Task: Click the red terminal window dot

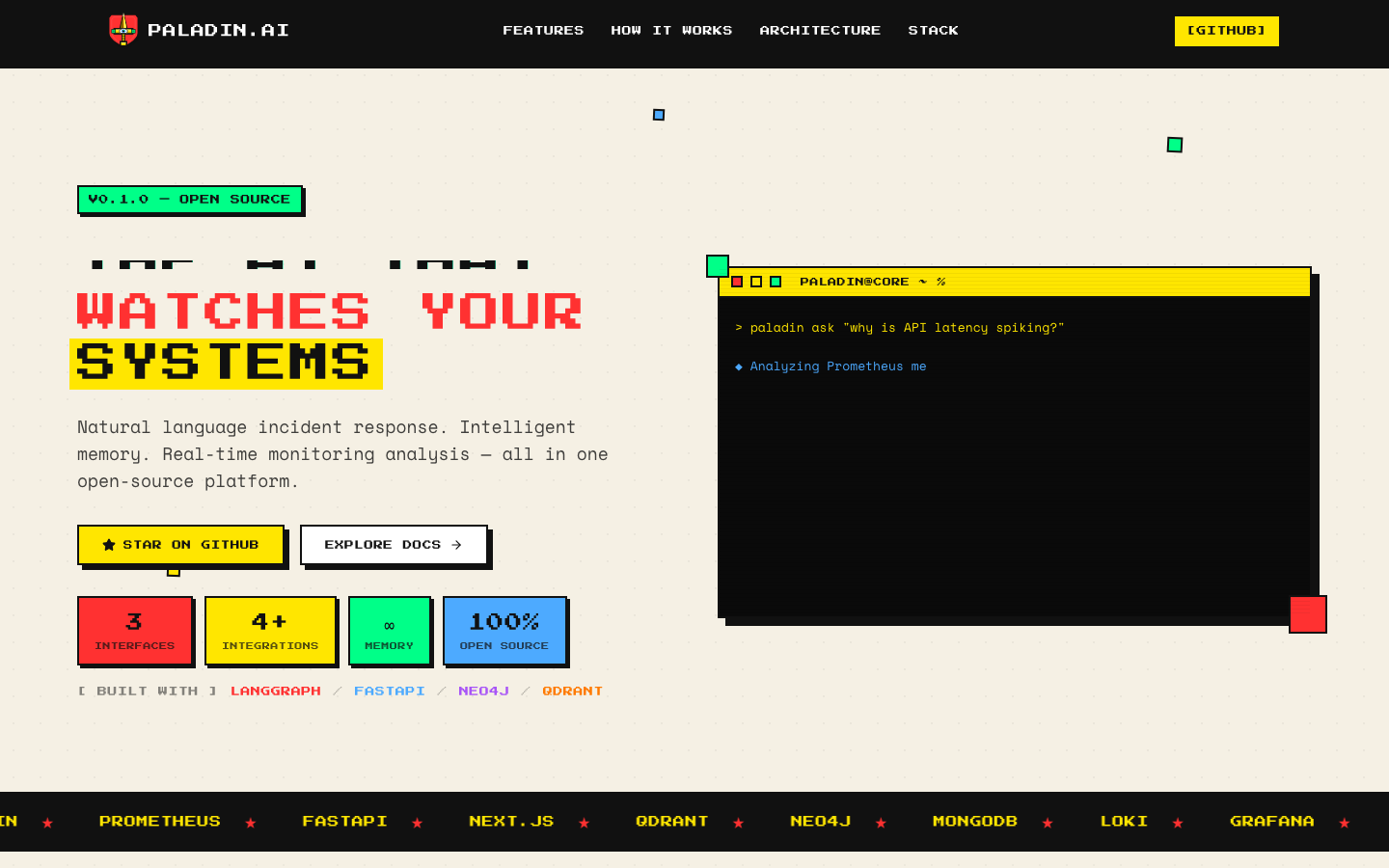Action: click(737, 282)
